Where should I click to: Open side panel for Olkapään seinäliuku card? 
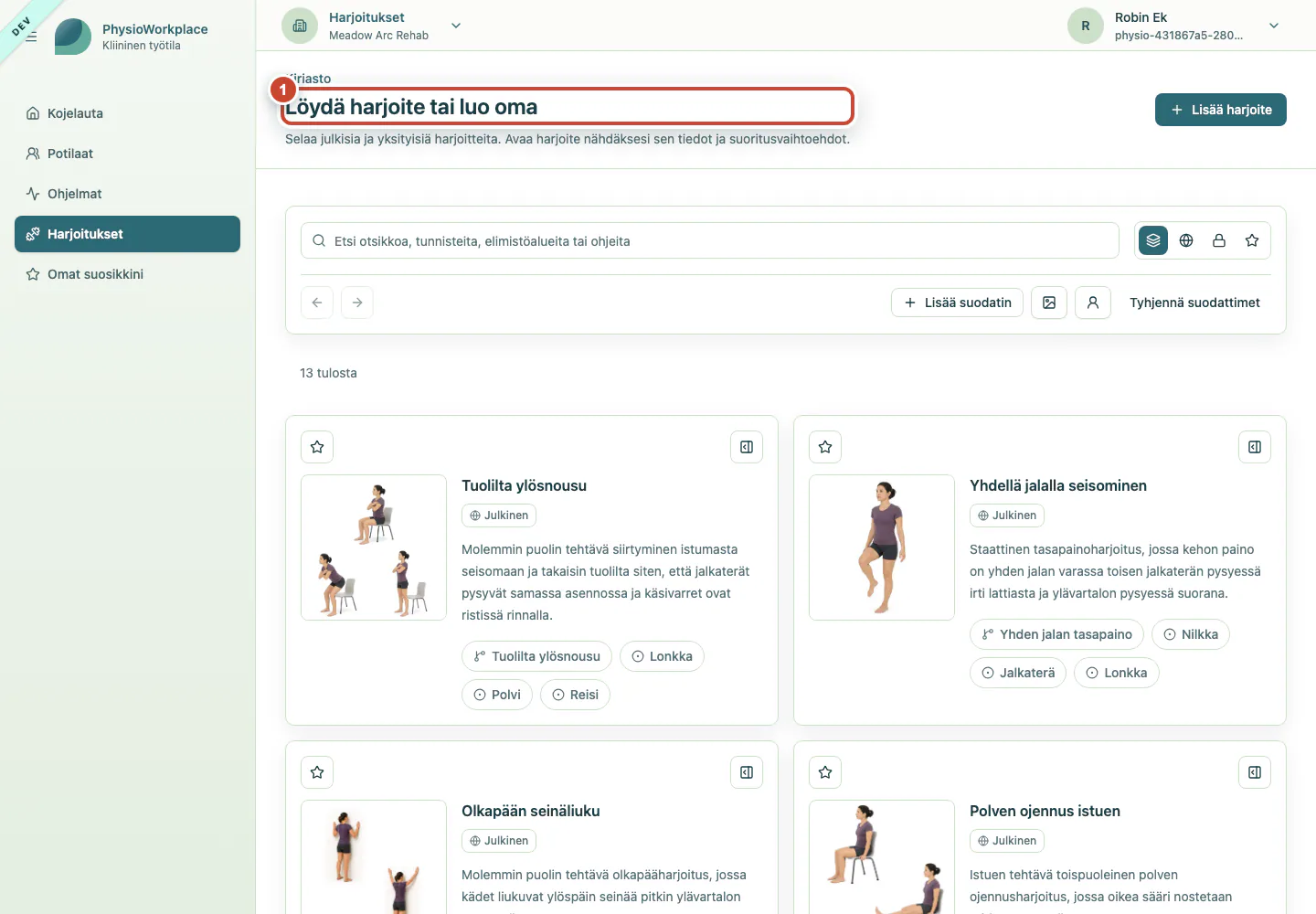pos(747,772)
